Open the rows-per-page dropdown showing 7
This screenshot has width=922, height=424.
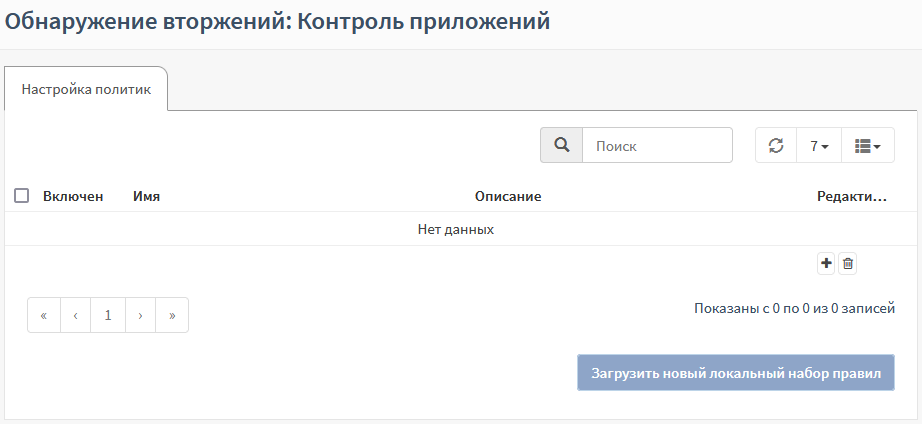[819, 145]
